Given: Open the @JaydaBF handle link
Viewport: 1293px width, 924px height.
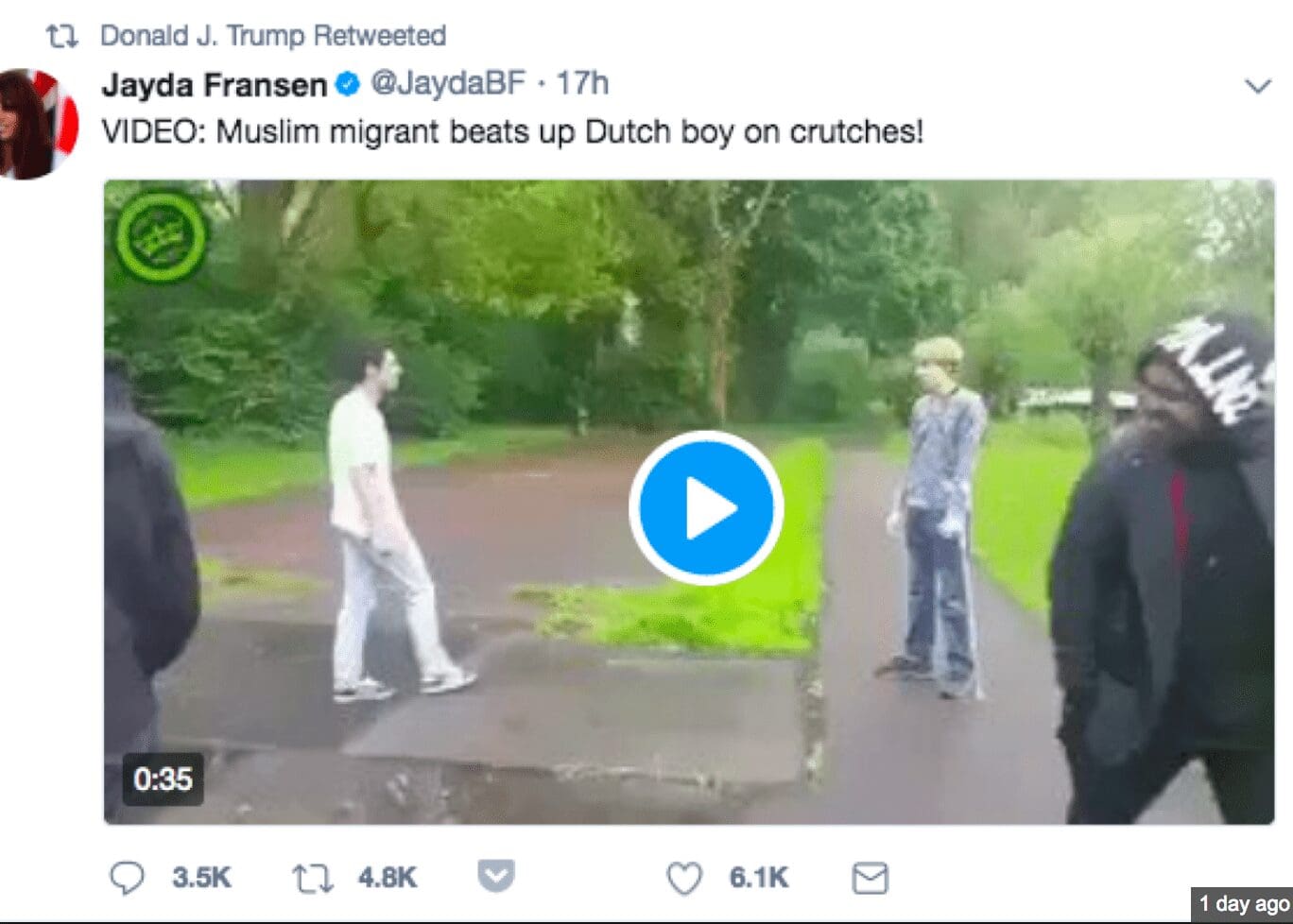Looking at the screenshot, I should [x=447, y=83].
